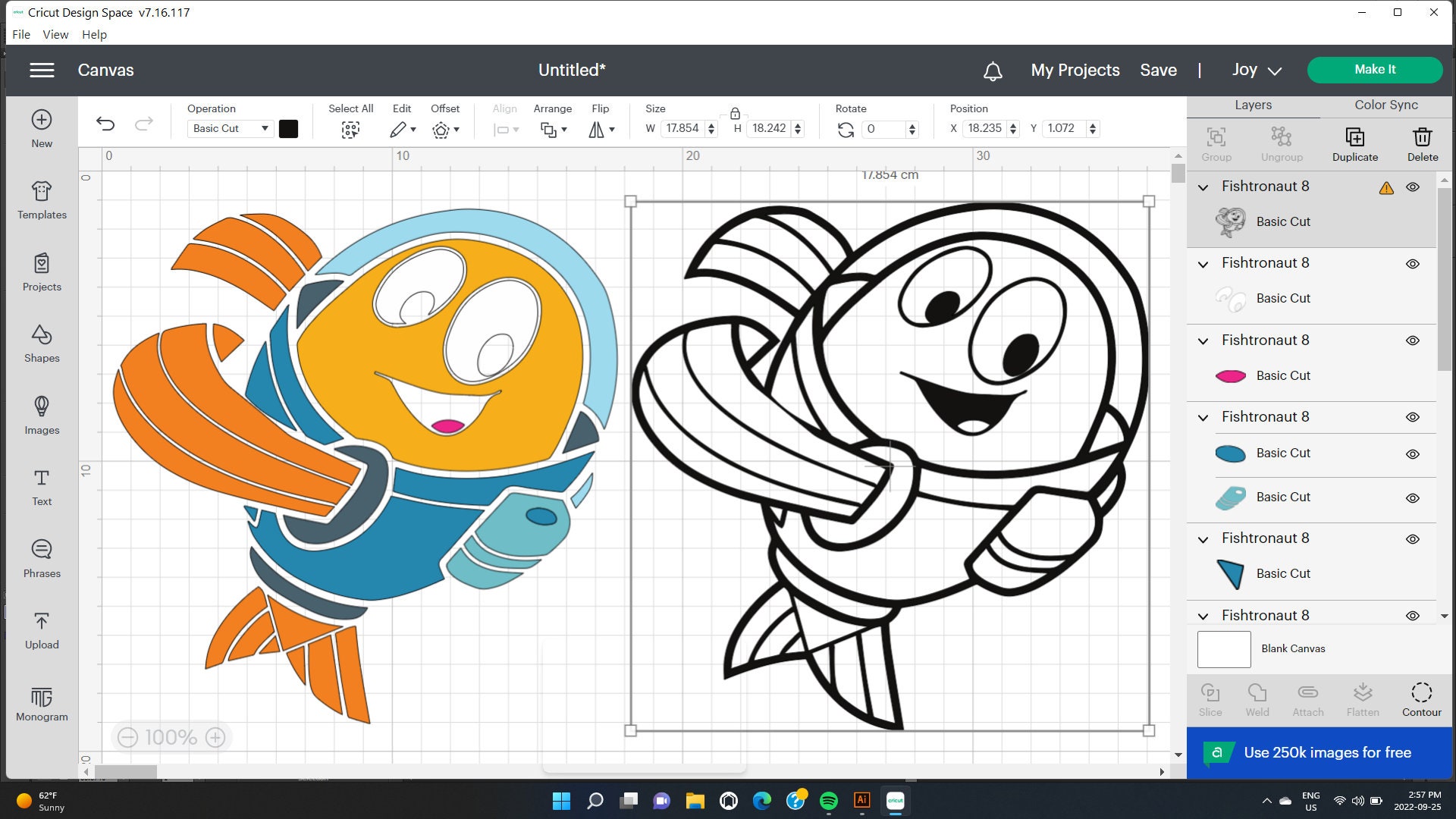Select the Contour tool
The width and height of the screenshot is (1456, 819).
tap(1420, 698)
